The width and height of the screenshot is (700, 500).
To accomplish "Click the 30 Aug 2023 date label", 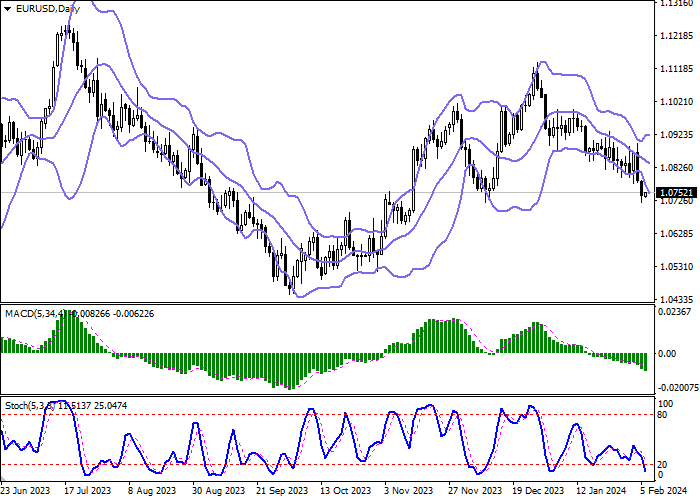I will 218,490.
